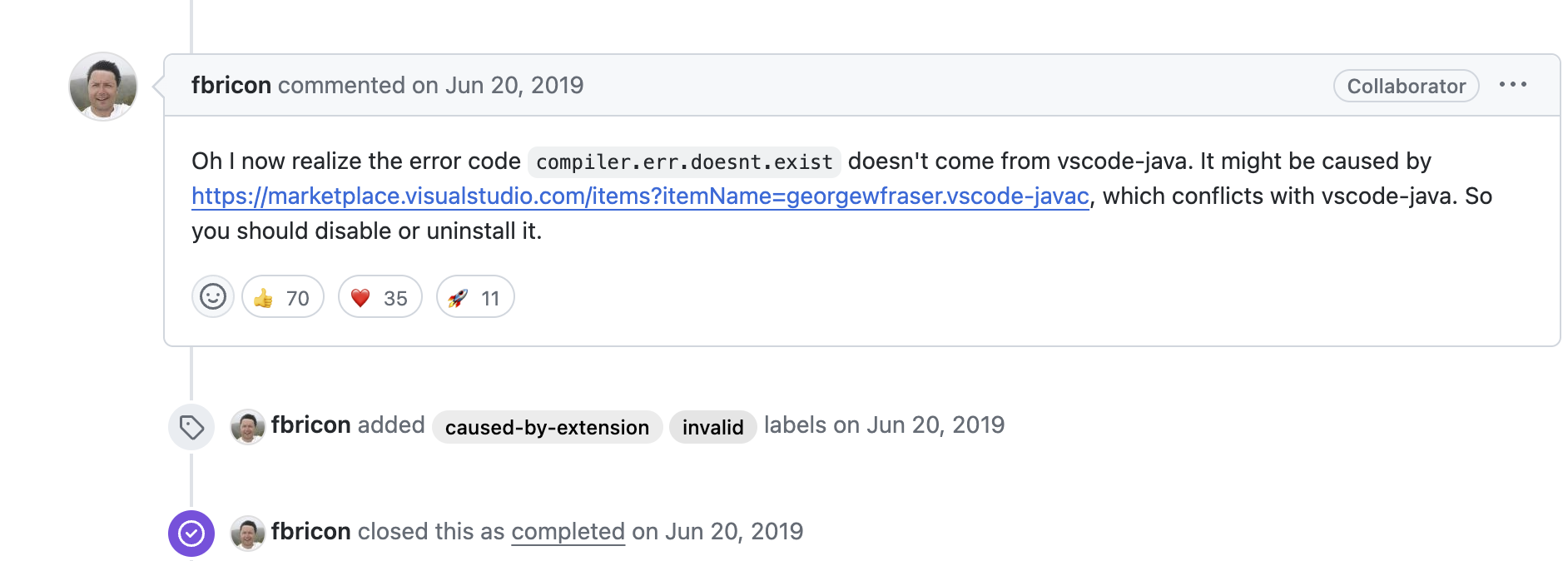Open fbricon's profile from the comment header
The height and width of the screenshot is (561, 1568).
[x=231, y=85]
